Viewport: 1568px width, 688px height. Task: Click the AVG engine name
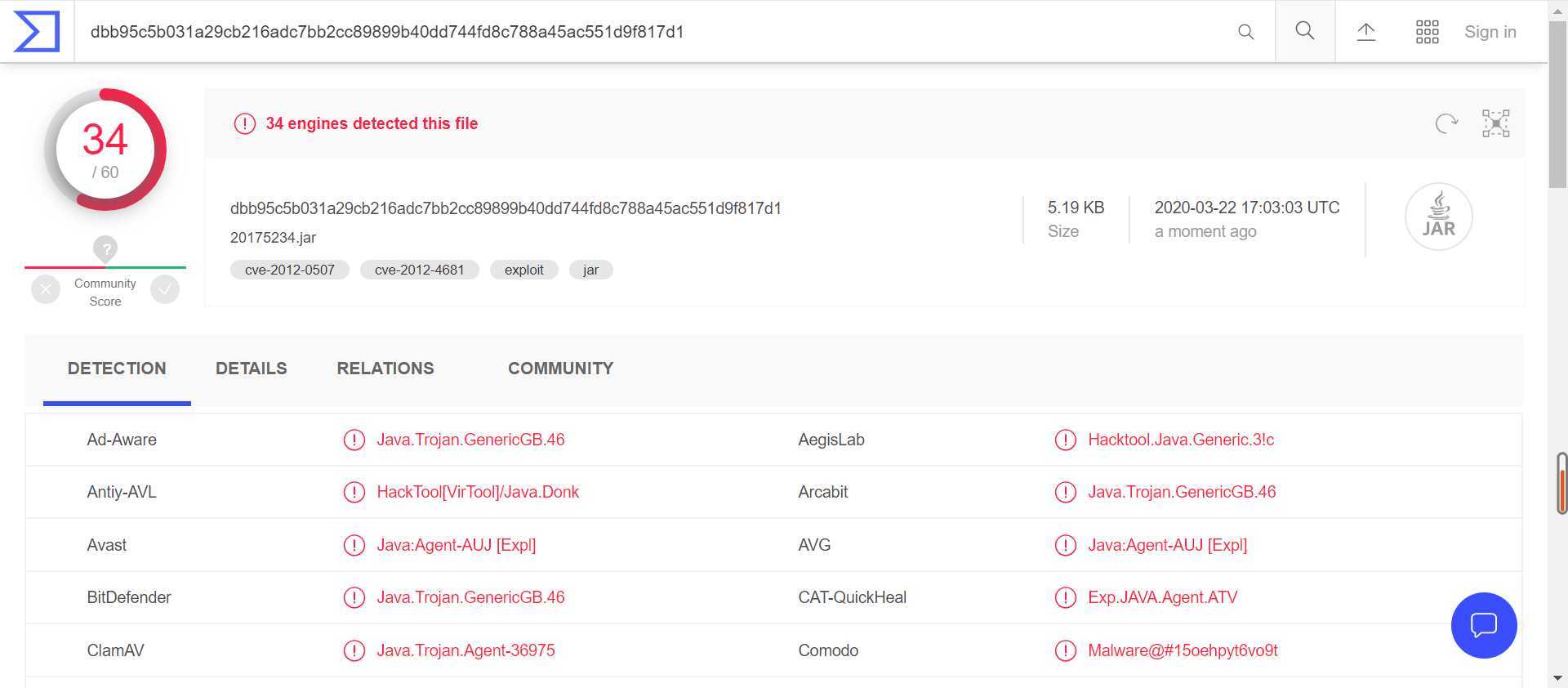814,545
